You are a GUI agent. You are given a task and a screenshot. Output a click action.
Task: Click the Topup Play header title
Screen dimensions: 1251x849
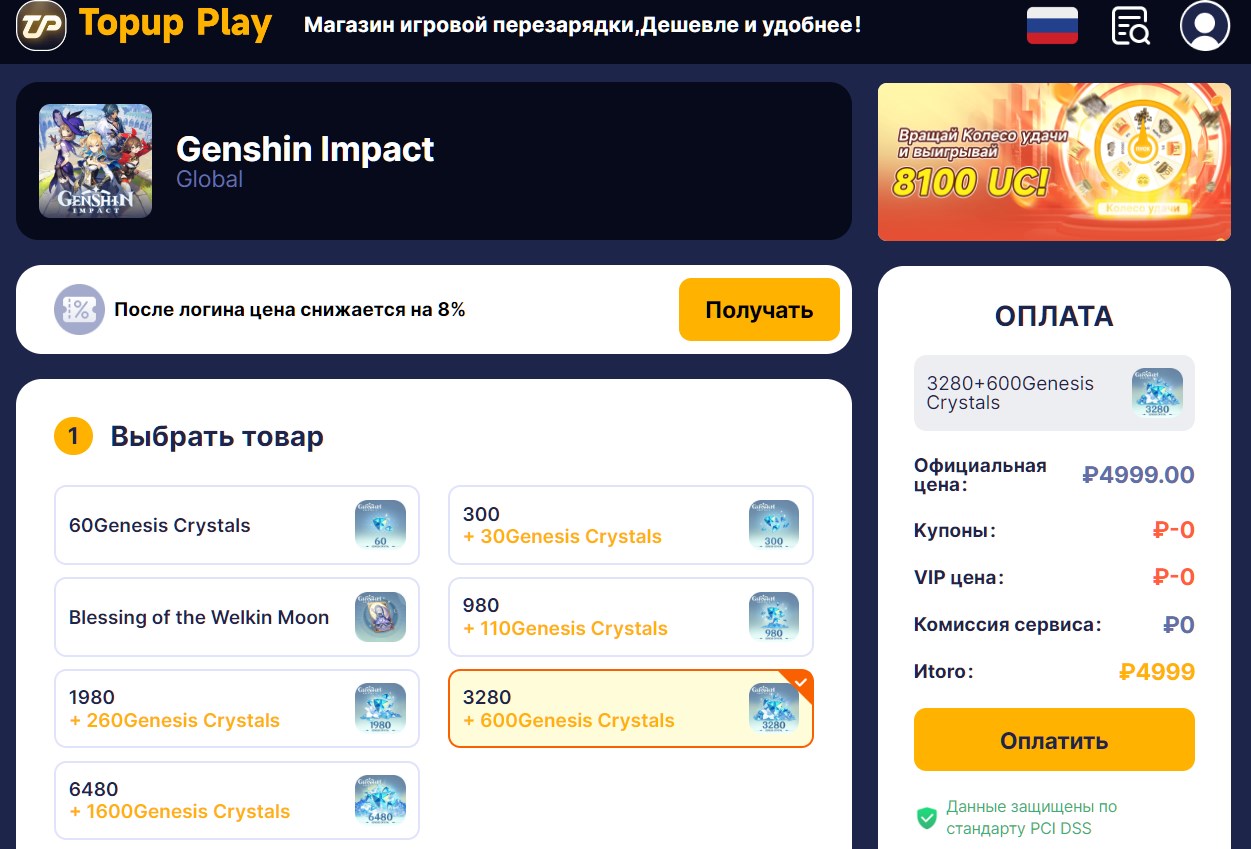click(176, 26)
